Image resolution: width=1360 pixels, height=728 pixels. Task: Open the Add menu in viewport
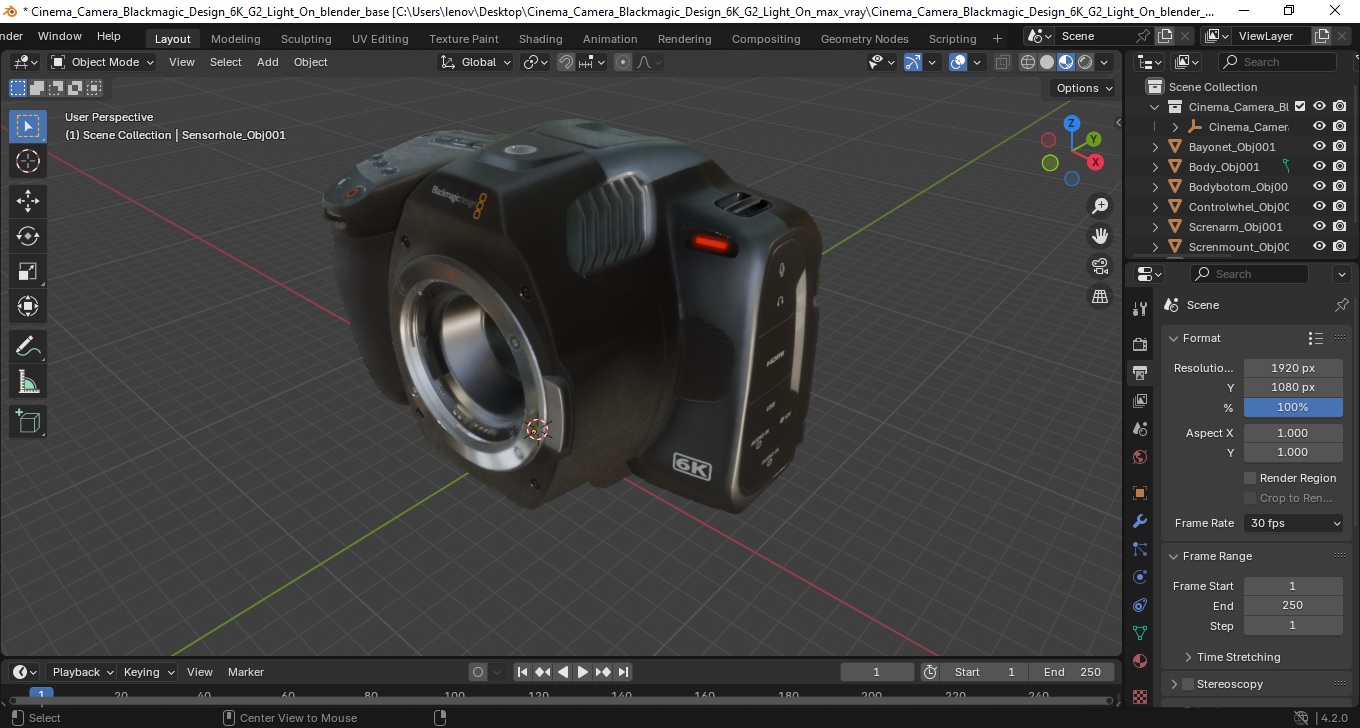click(x=268, y=62)
